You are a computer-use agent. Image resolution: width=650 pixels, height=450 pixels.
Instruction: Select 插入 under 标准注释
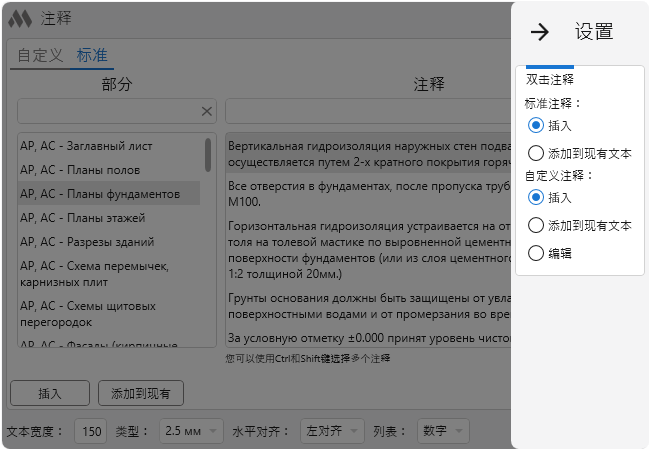536,126
